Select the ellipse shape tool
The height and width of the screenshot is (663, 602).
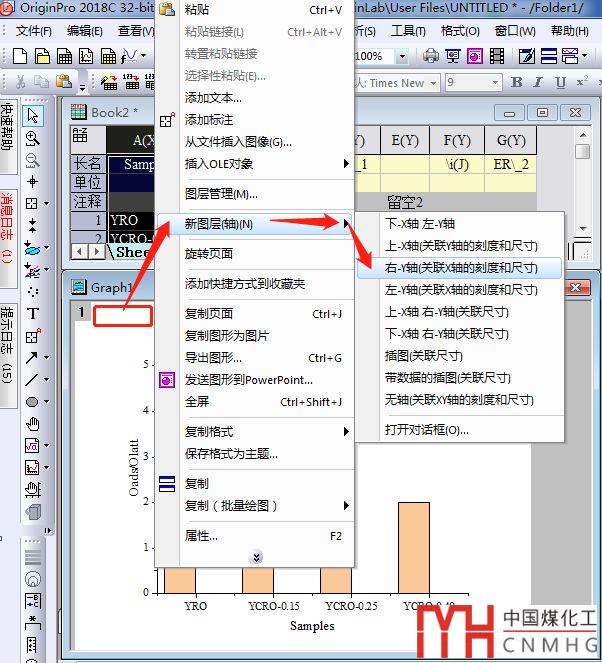32,402
